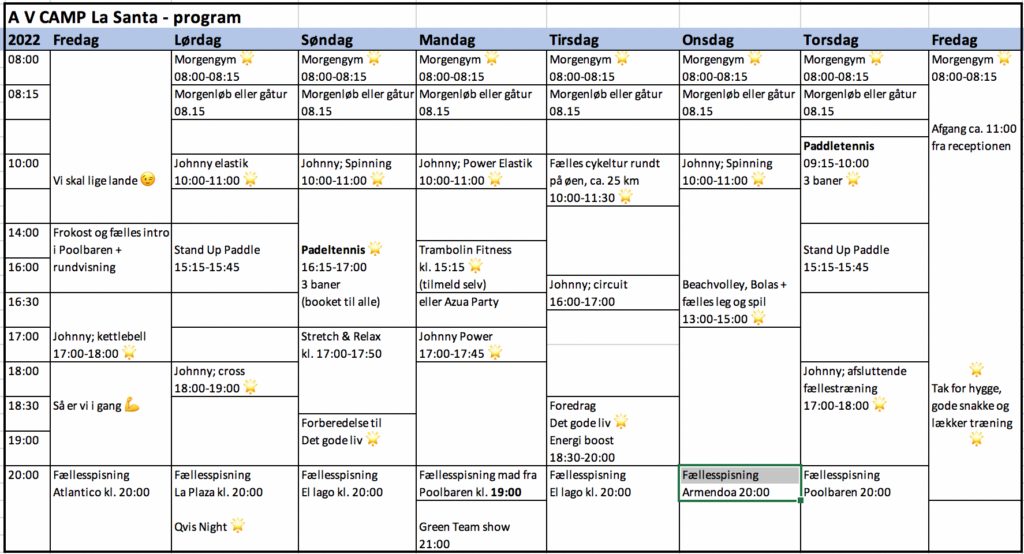
Task: Click the star next to Qvis Night
Action: [x=238, y=525]
